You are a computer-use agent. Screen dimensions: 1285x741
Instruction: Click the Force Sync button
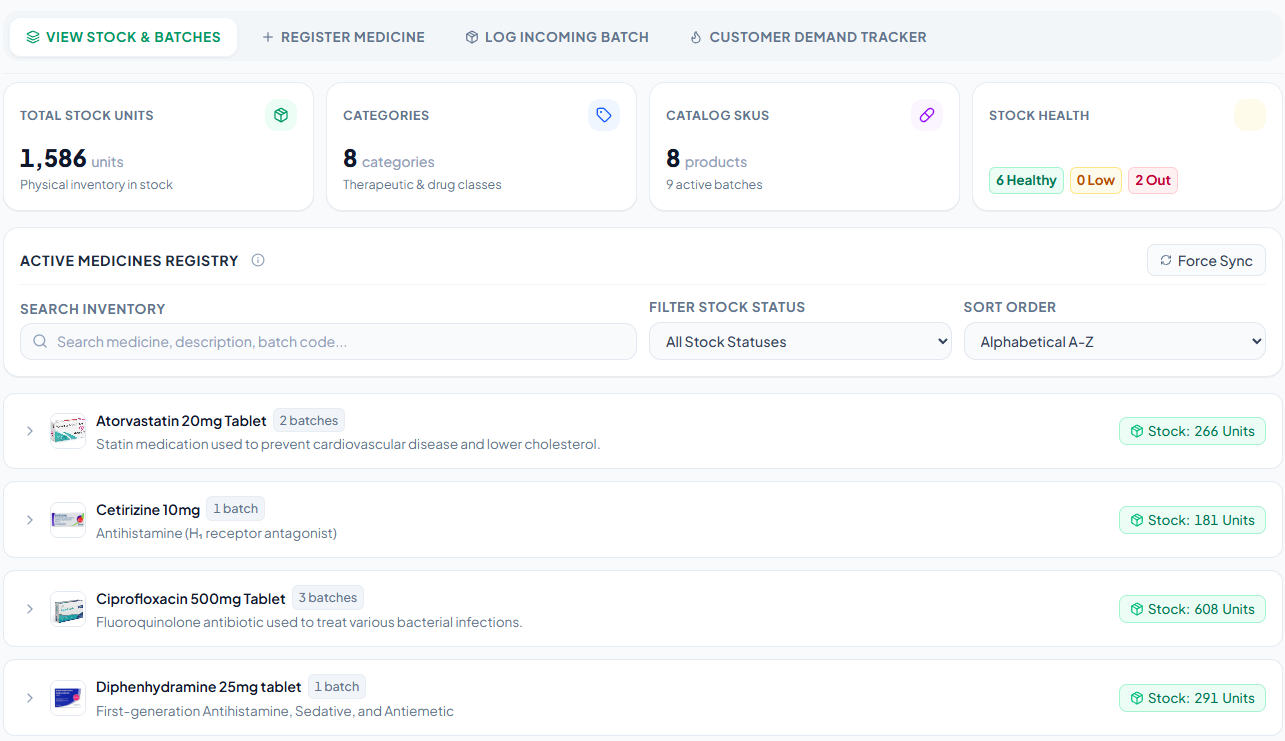coord(1206,261)
